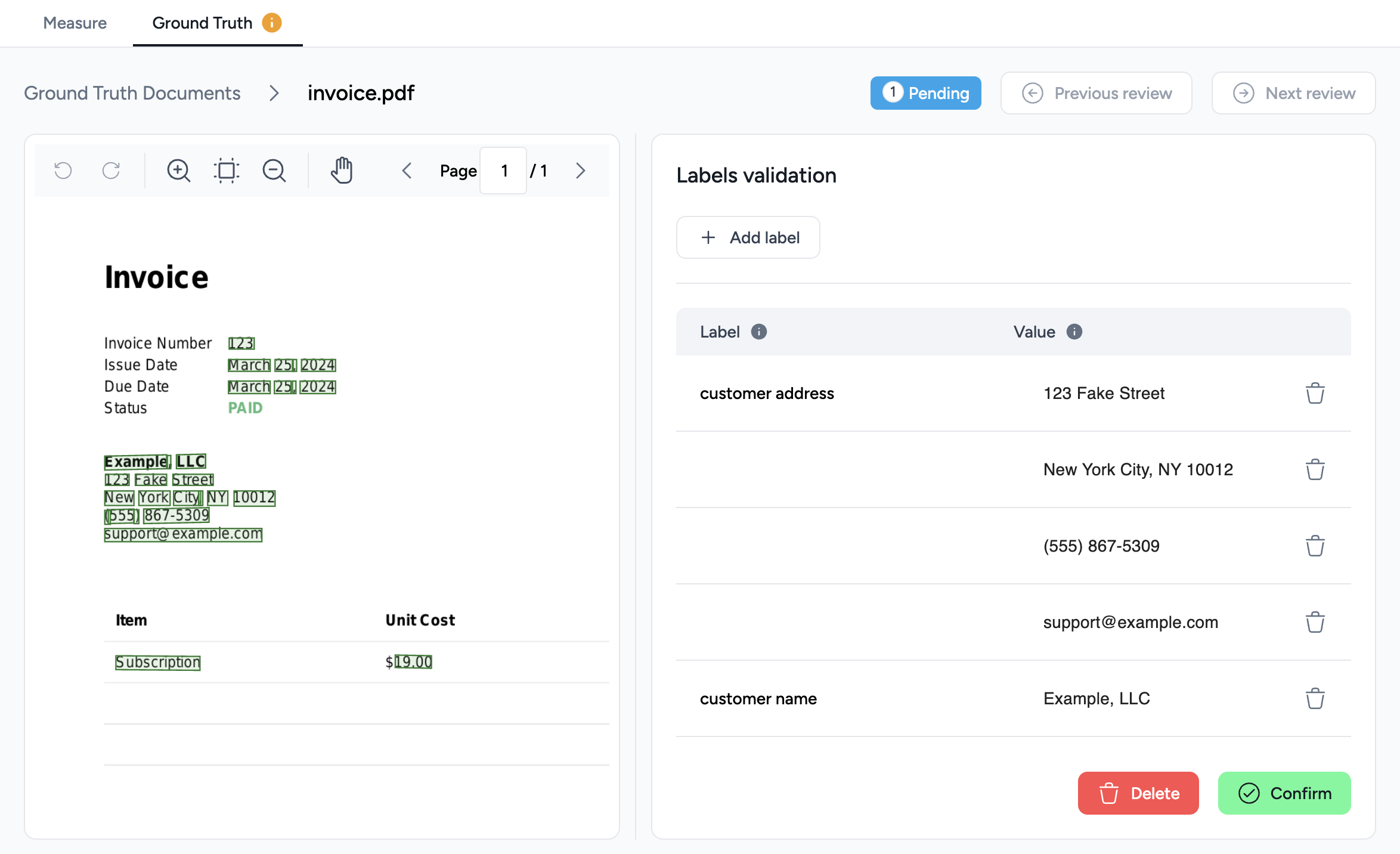Go to next document page
Image resolution: width=1400 pixels, height=854 pixels.
point(581,171)
